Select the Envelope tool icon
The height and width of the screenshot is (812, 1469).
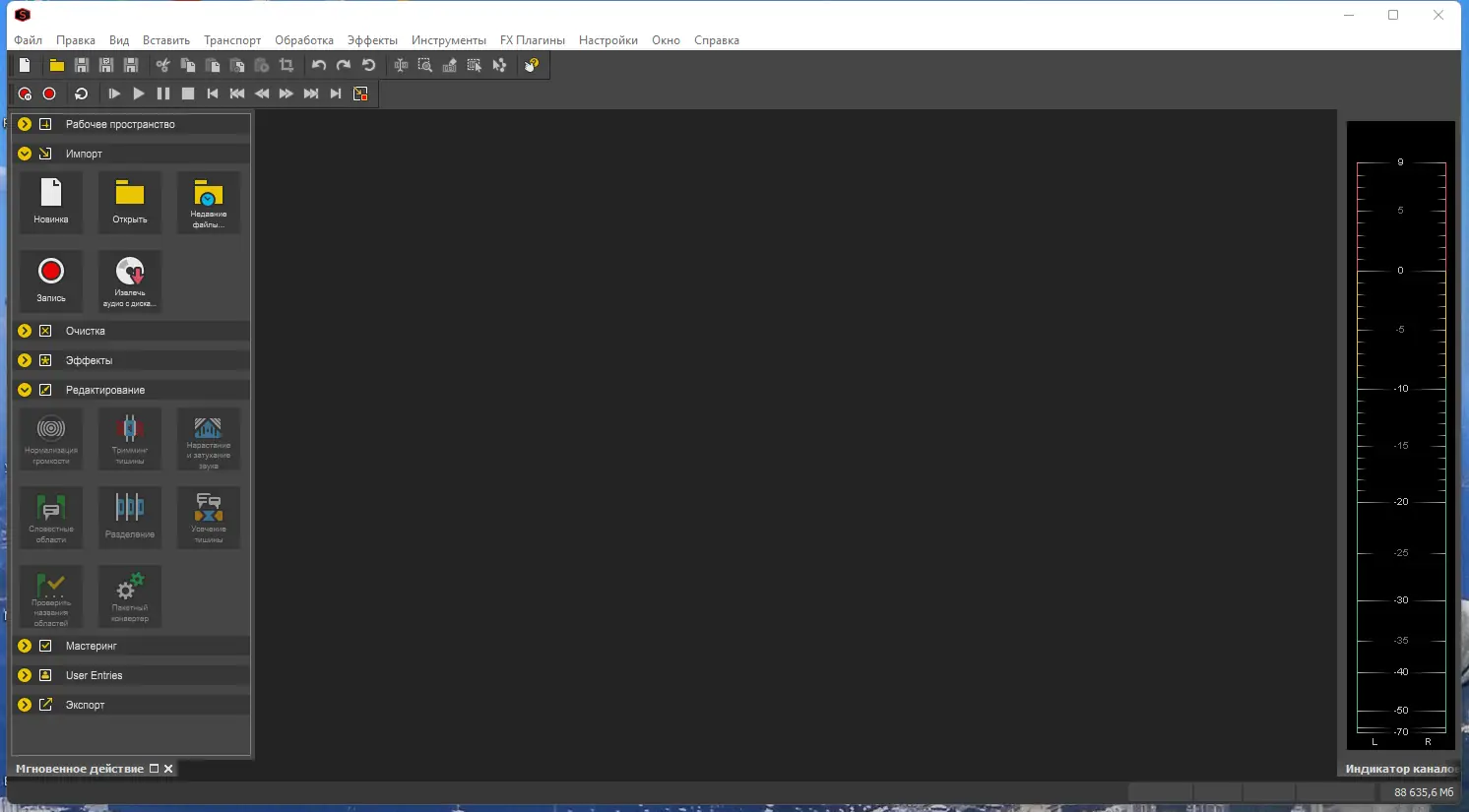pyautogui.click(x=499, y=65)
